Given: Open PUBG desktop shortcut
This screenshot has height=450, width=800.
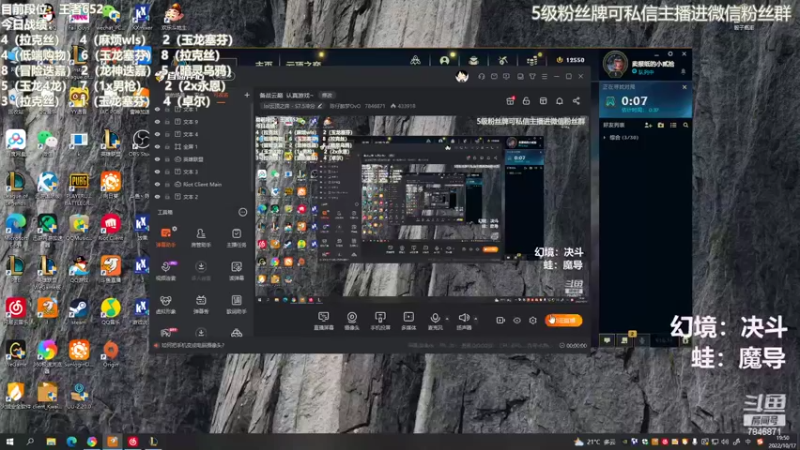Looking at the screenshot, I should click(x=79, y=187).
